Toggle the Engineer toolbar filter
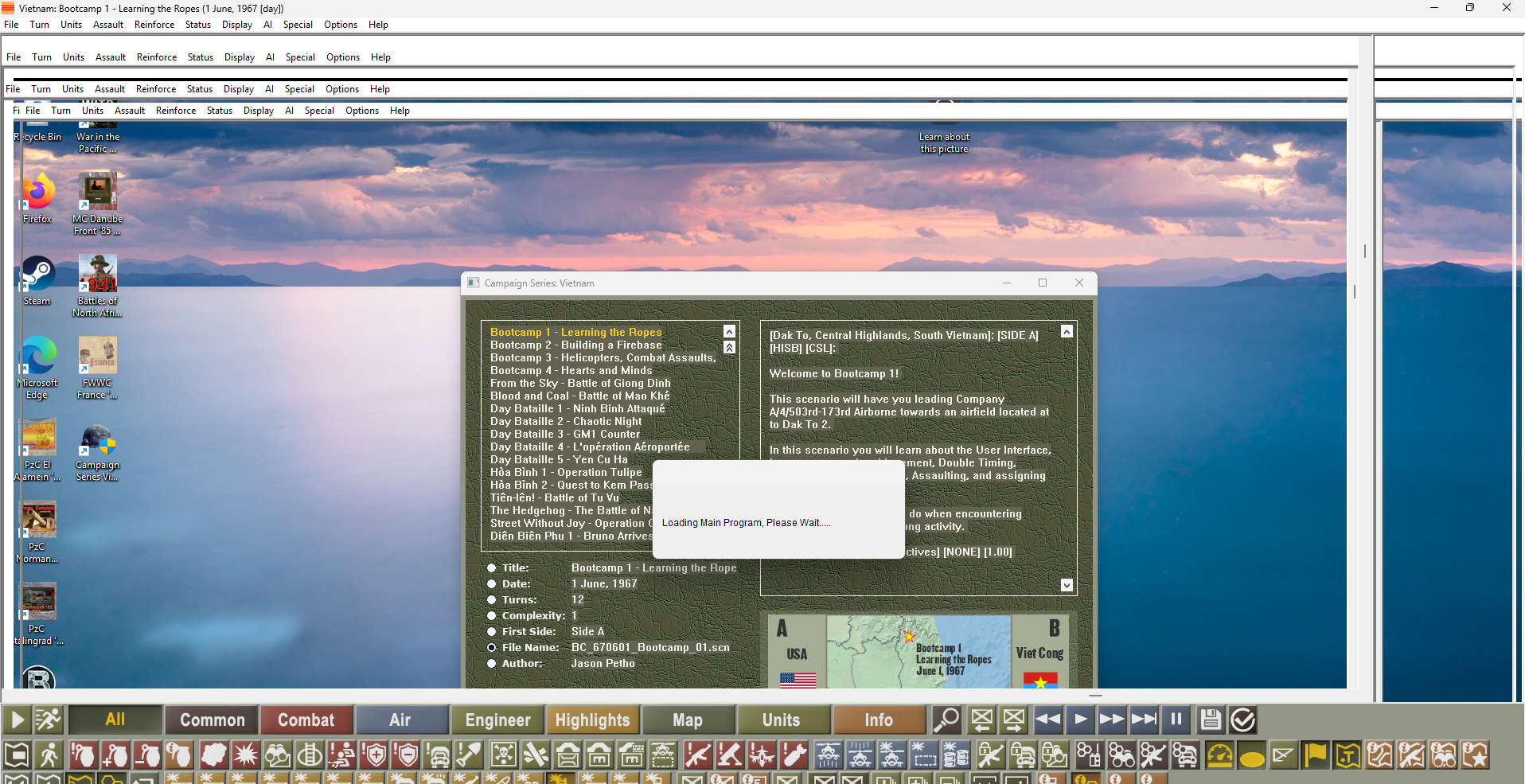The width and height of the screenshot is (1525, 784). tap(498, 720)
